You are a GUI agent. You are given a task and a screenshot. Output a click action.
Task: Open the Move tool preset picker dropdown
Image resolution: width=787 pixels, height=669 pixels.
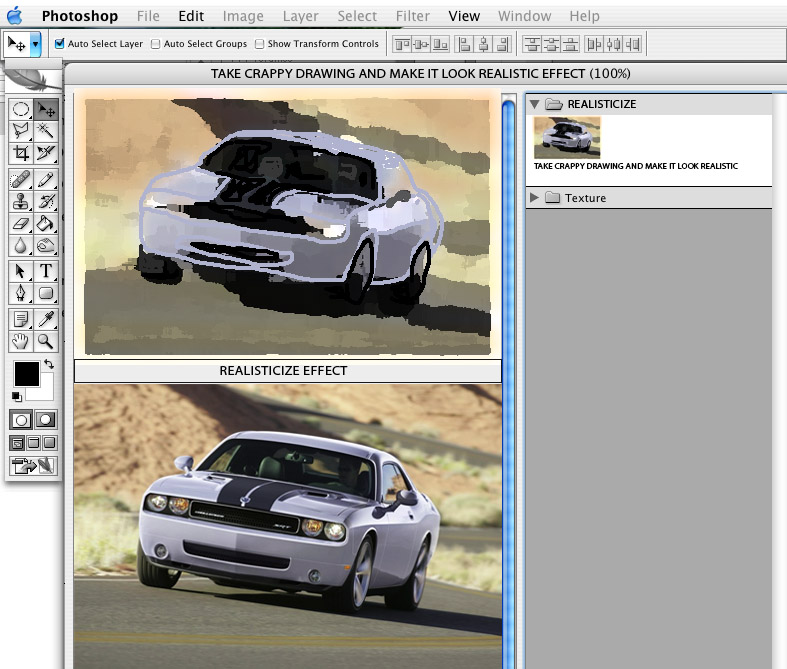35,44
